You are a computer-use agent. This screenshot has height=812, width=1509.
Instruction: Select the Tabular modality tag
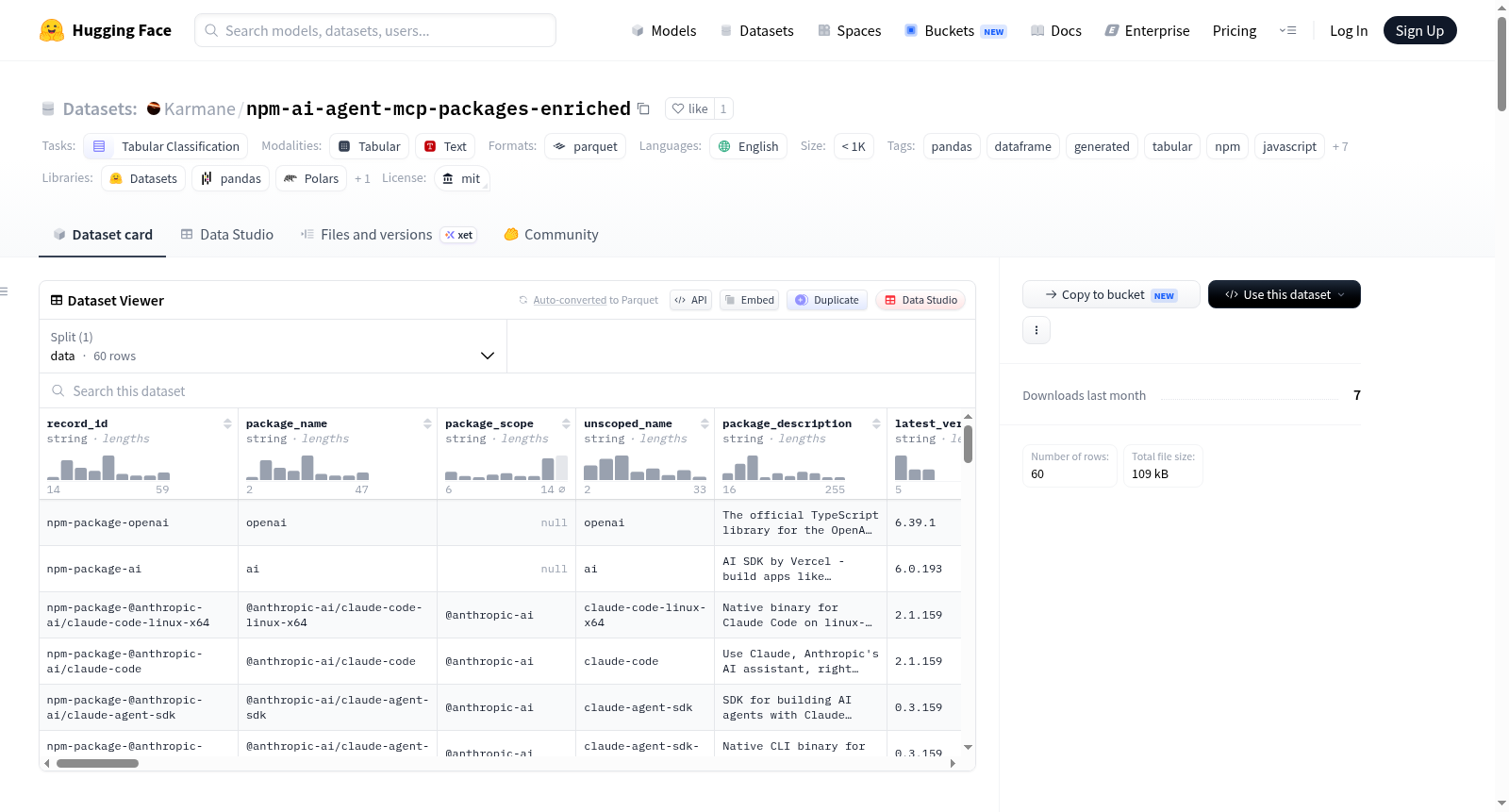(x=370, y=146)
